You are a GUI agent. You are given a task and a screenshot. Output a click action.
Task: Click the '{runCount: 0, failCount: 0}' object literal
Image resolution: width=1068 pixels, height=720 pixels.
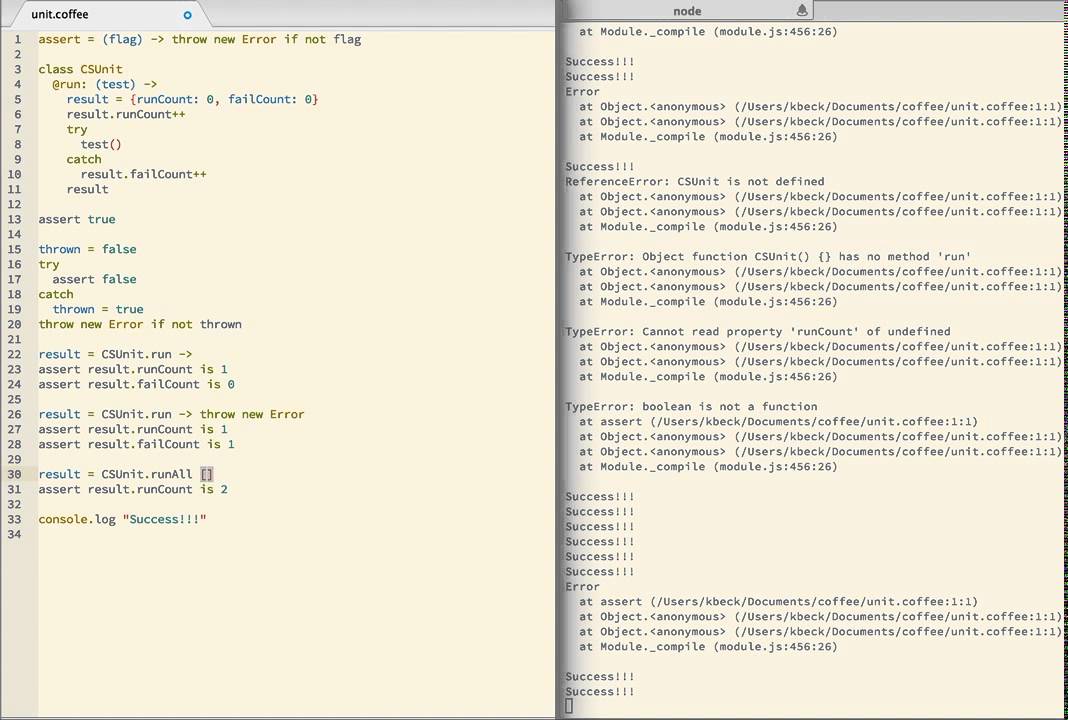[224, 99]
